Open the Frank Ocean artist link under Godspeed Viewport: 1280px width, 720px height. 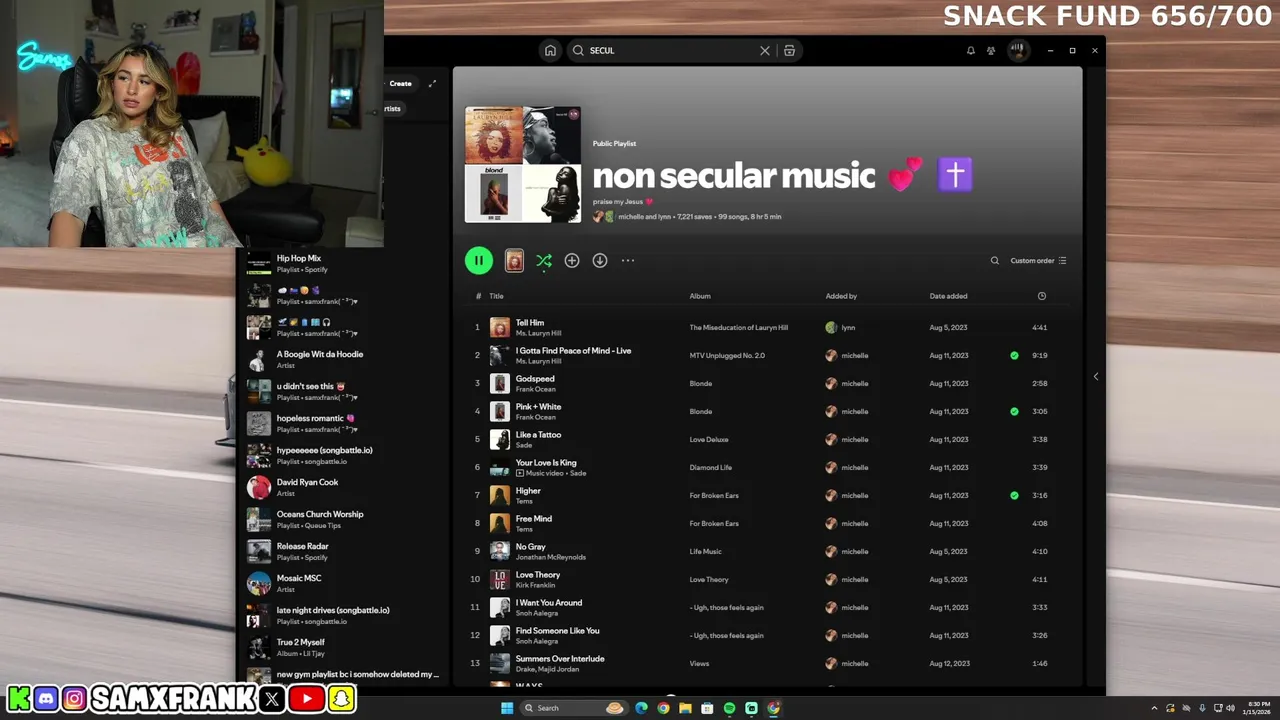(x=536, y=389)
